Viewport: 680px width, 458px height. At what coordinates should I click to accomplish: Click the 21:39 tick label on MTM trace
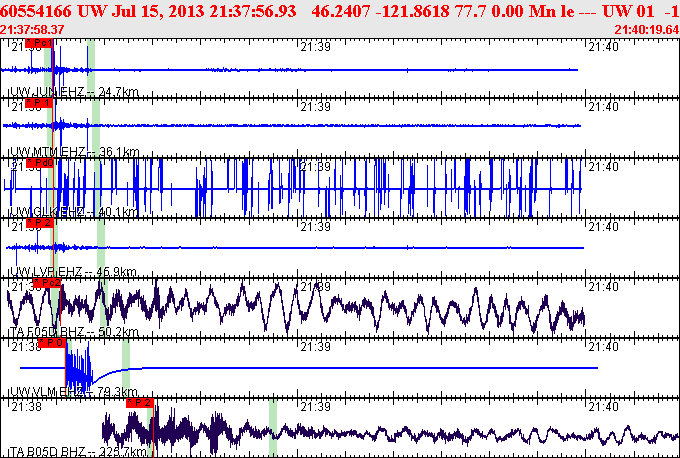(316, 106)
